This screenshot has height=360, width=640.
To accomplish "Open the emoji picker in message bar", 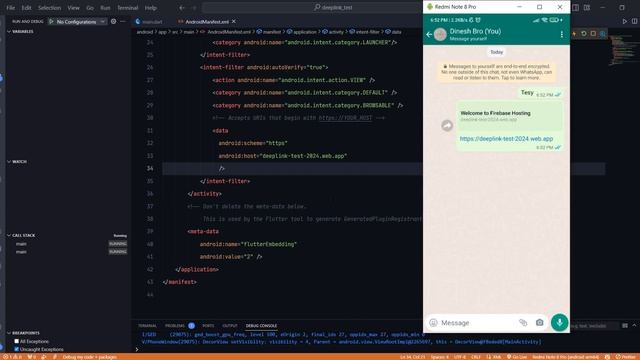I will pos(433,323).
